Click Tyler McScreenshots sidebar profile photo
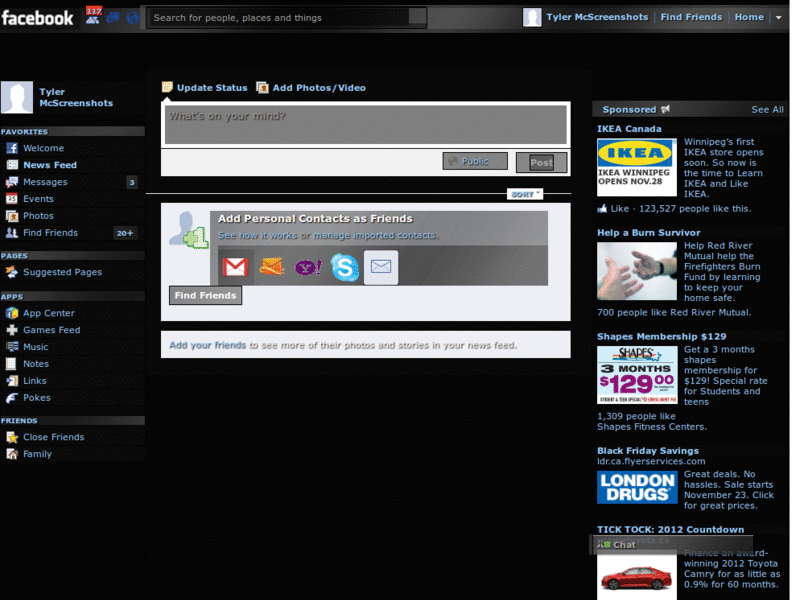The width and height of the screenshot is (800, 600). 17,97
